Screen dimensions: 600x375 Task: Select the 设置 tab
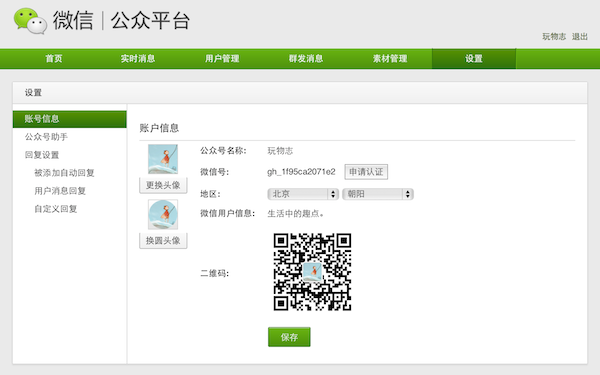coord(474,59)
